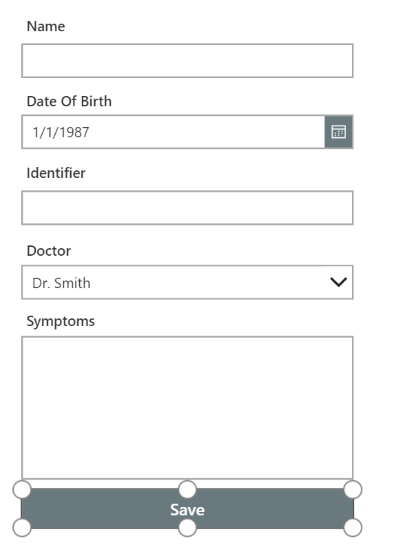
Task: Click the Save button
Action: pyautogui.click(x=187, y=509)
